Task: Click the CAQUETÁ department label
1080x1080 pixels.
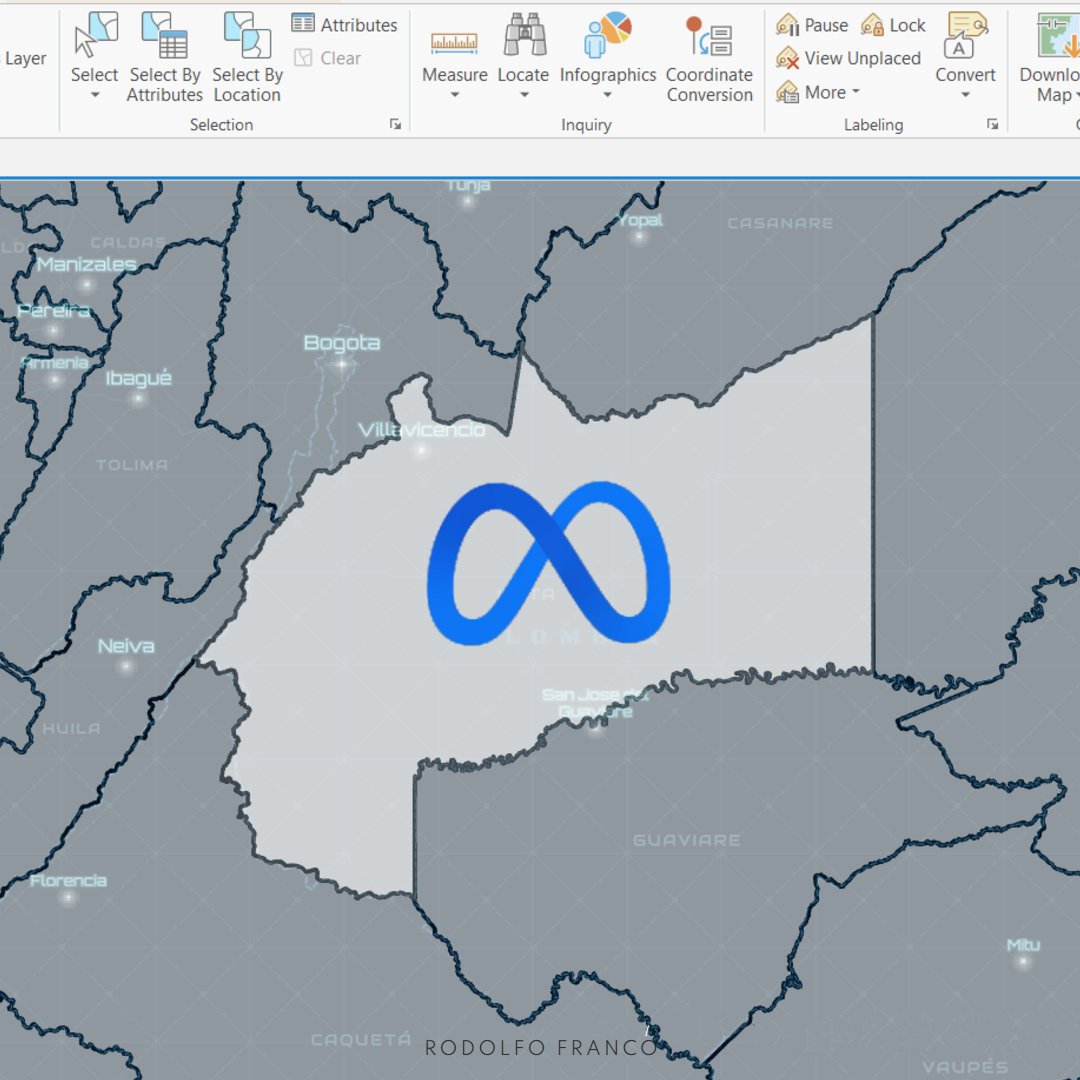Action: (x=361, y=1039)
